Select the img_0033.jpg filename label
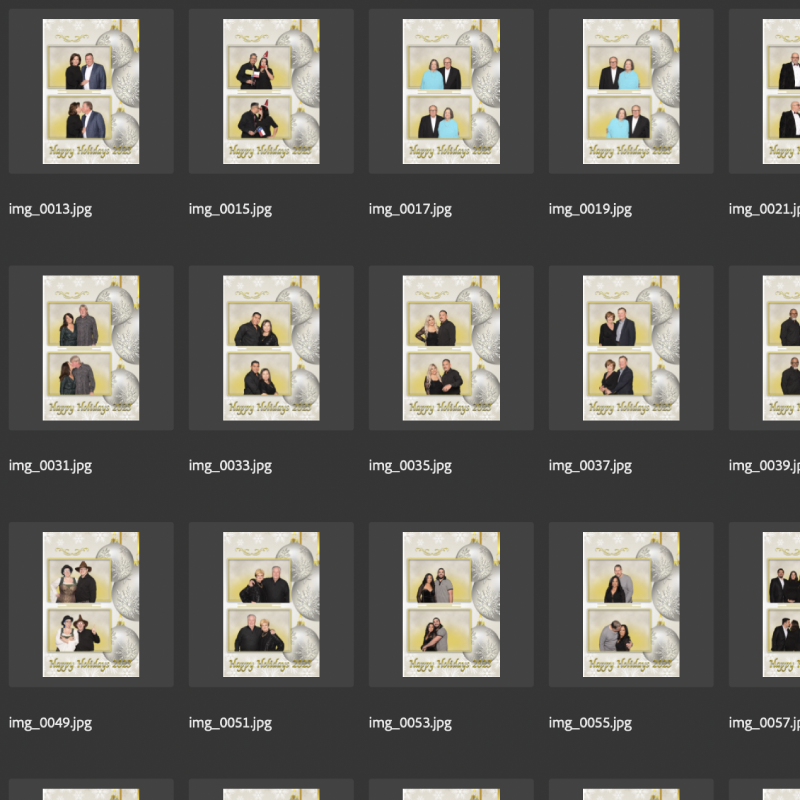The height and width of the screenshot is (800, 800). point(230,465)
